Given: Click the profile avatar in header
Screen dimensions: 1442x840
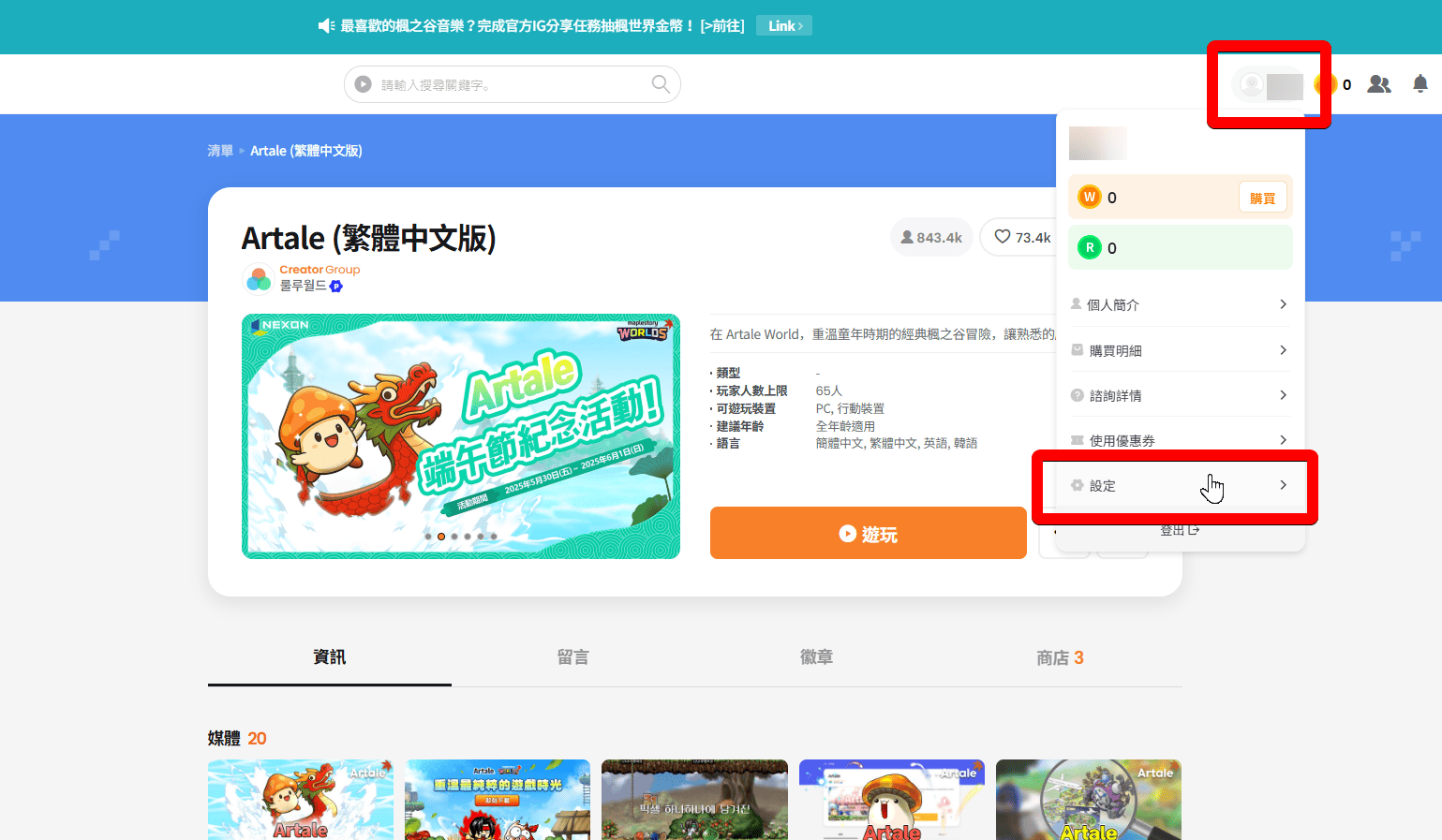Looking at the screenshot, I should point(1251,84).
